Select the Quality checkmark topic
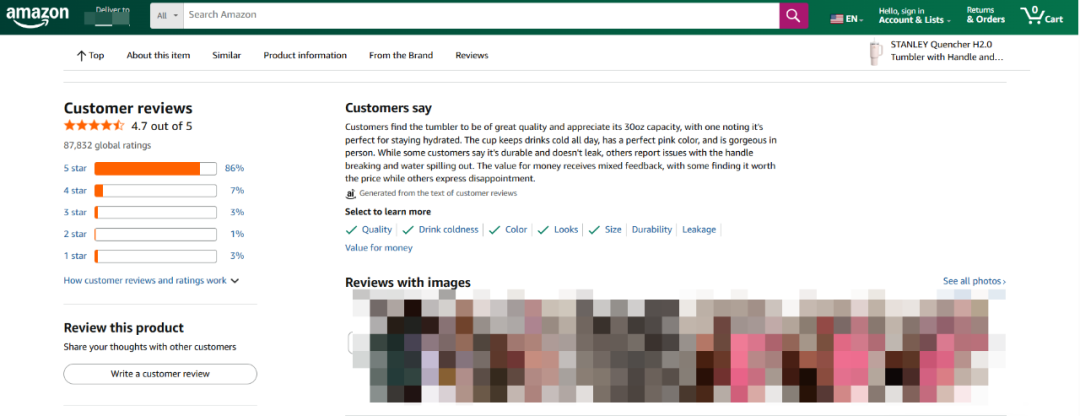The height and width of the screenshot is (416, 1080). (369, 229)
